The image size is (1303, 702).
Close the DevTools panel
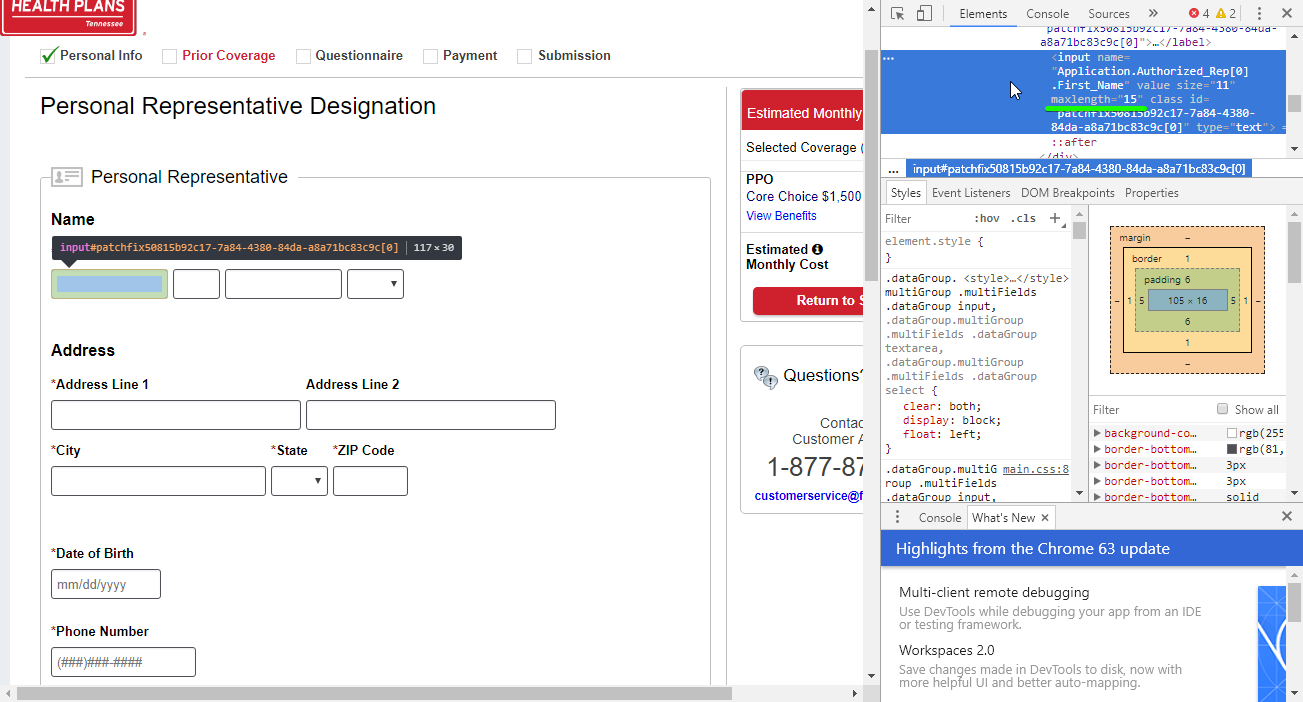[x=1287, y=14]
